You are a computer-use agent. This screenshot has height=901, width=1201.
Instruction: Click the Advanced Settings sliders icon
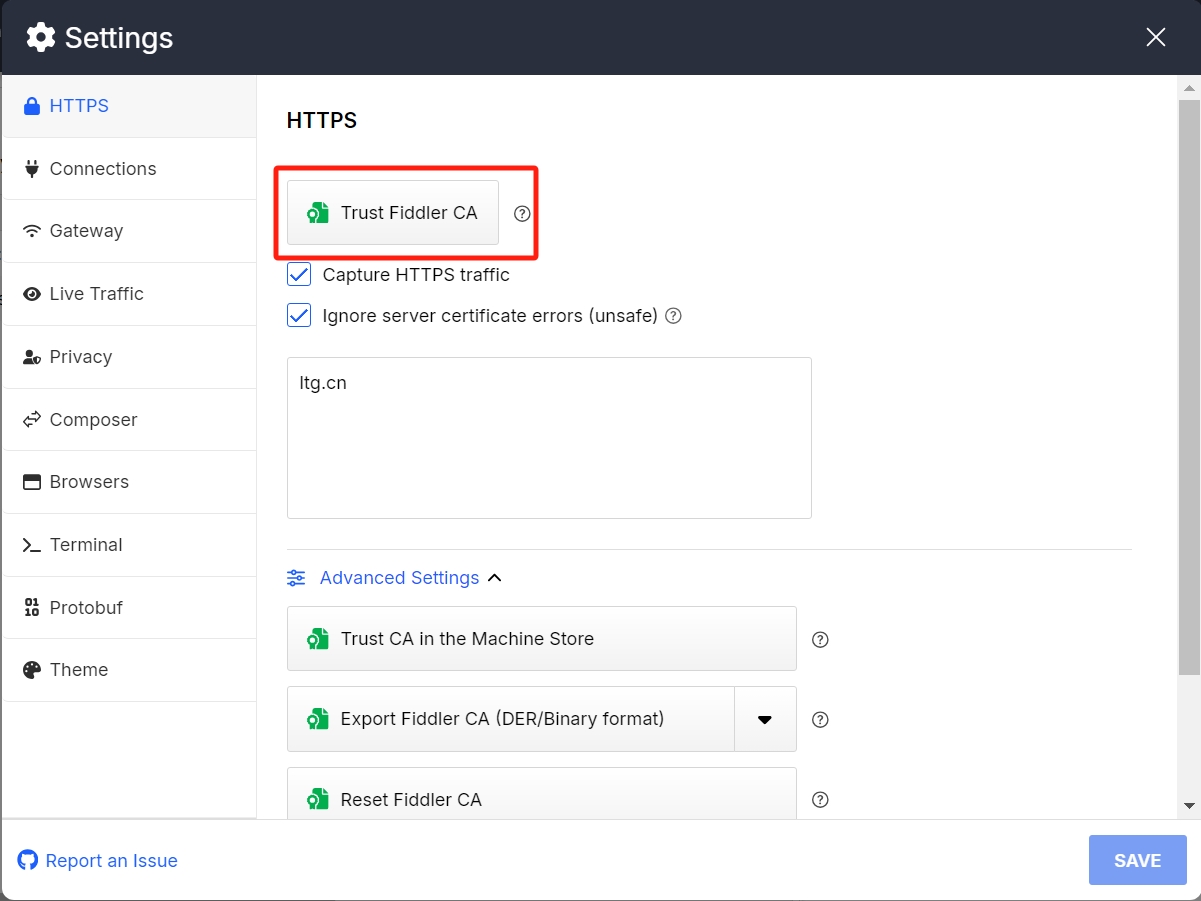tap(296, 578)
